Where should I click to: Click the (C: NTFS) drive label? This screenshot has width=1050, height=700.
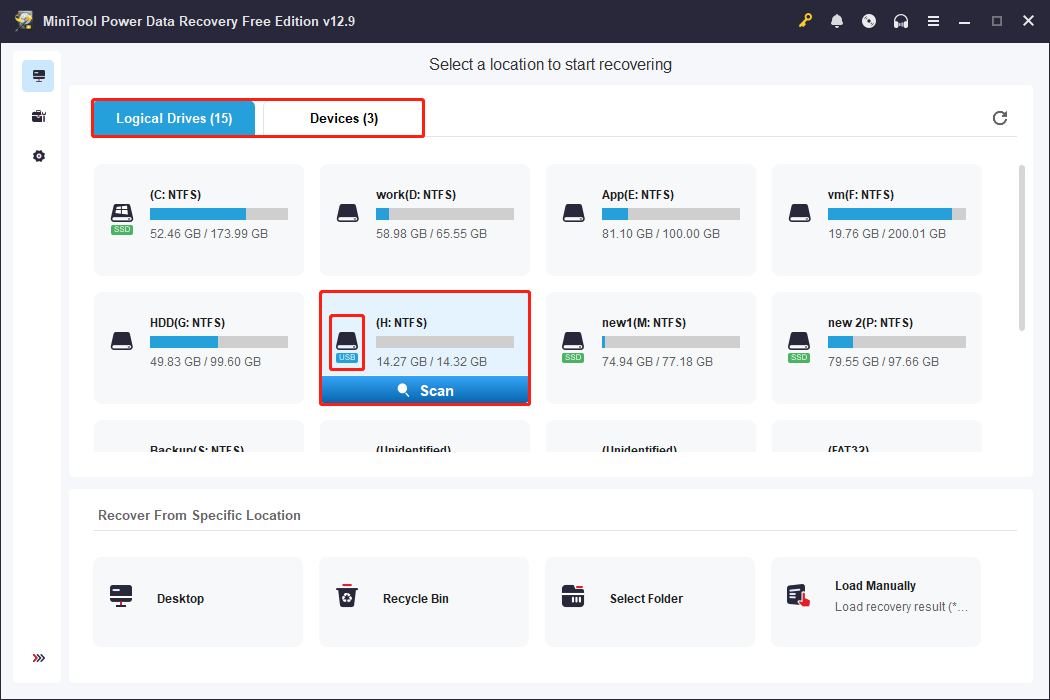[175, 195]
